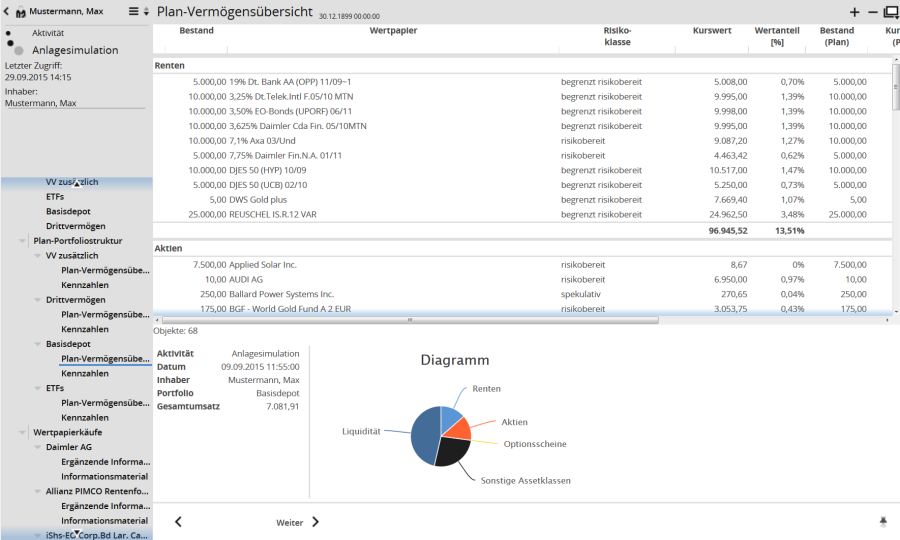The width and height of the screenshot is (900, 540).
Task: Open the hamburger menu in the header
Action: 134,11
